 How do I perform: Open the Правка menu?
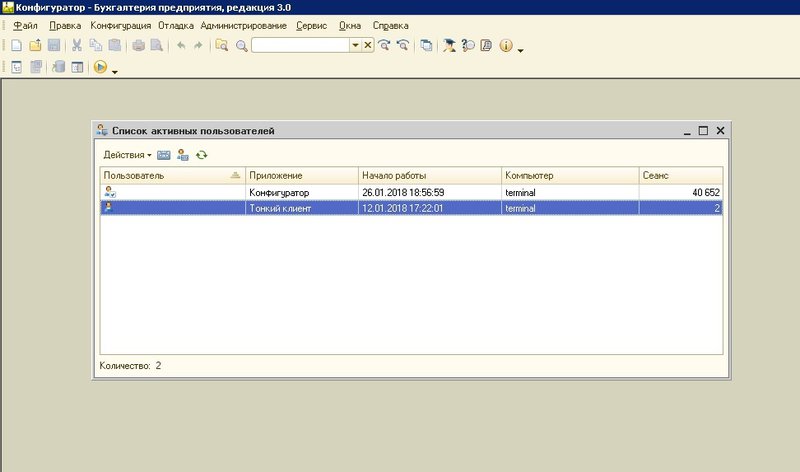pyautogui.click(x=65, y=26)
